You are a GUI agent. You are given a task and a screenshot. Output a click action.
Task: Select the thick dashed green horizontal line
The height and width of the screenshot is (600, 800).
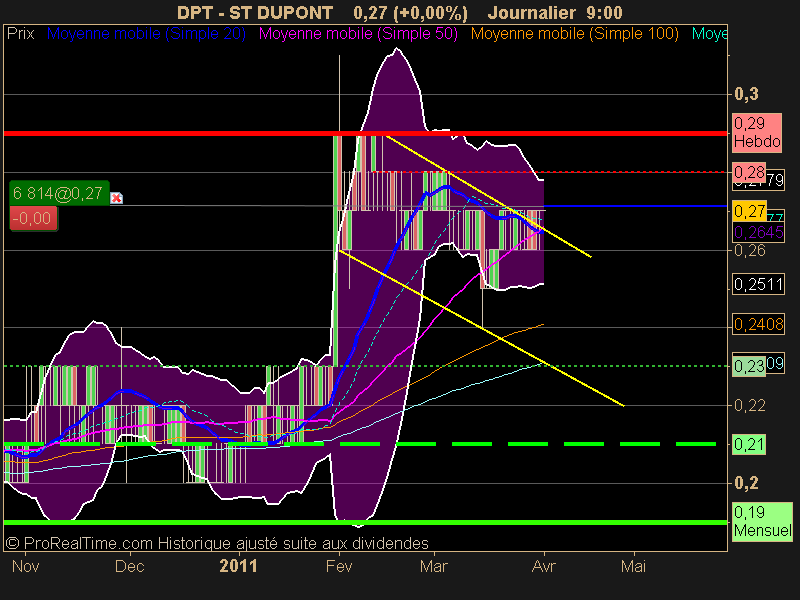tap(360, 444)
